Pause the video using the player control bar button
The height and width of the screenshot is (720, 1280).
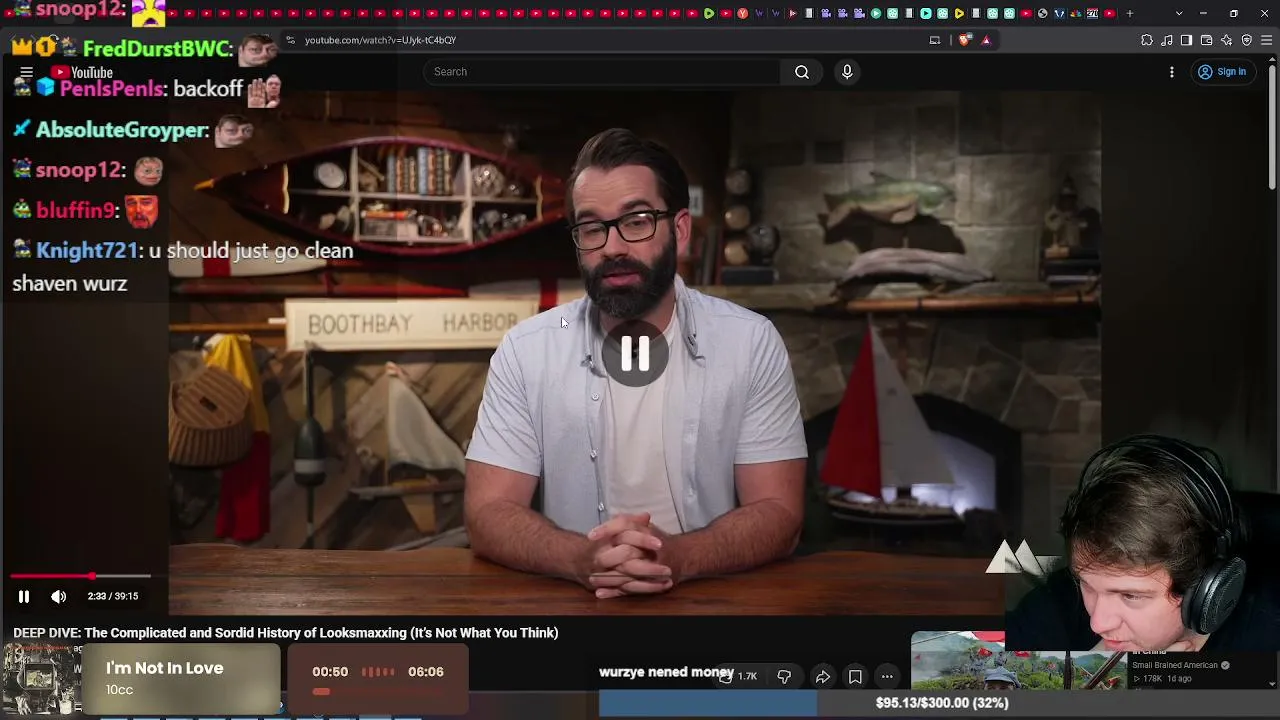click(24, 597)
